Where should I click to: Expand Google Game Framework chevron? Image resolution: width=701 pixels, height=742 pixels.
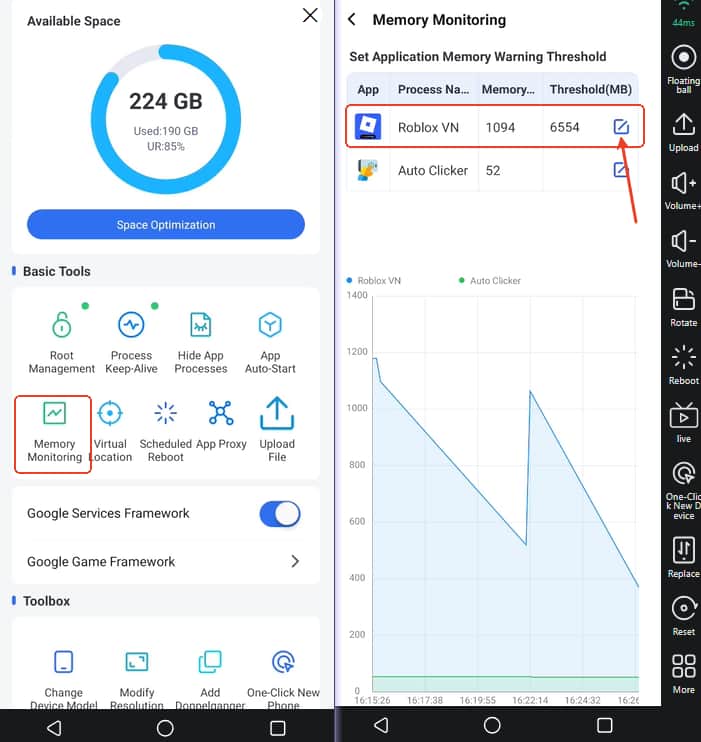(x=295, y=562)
